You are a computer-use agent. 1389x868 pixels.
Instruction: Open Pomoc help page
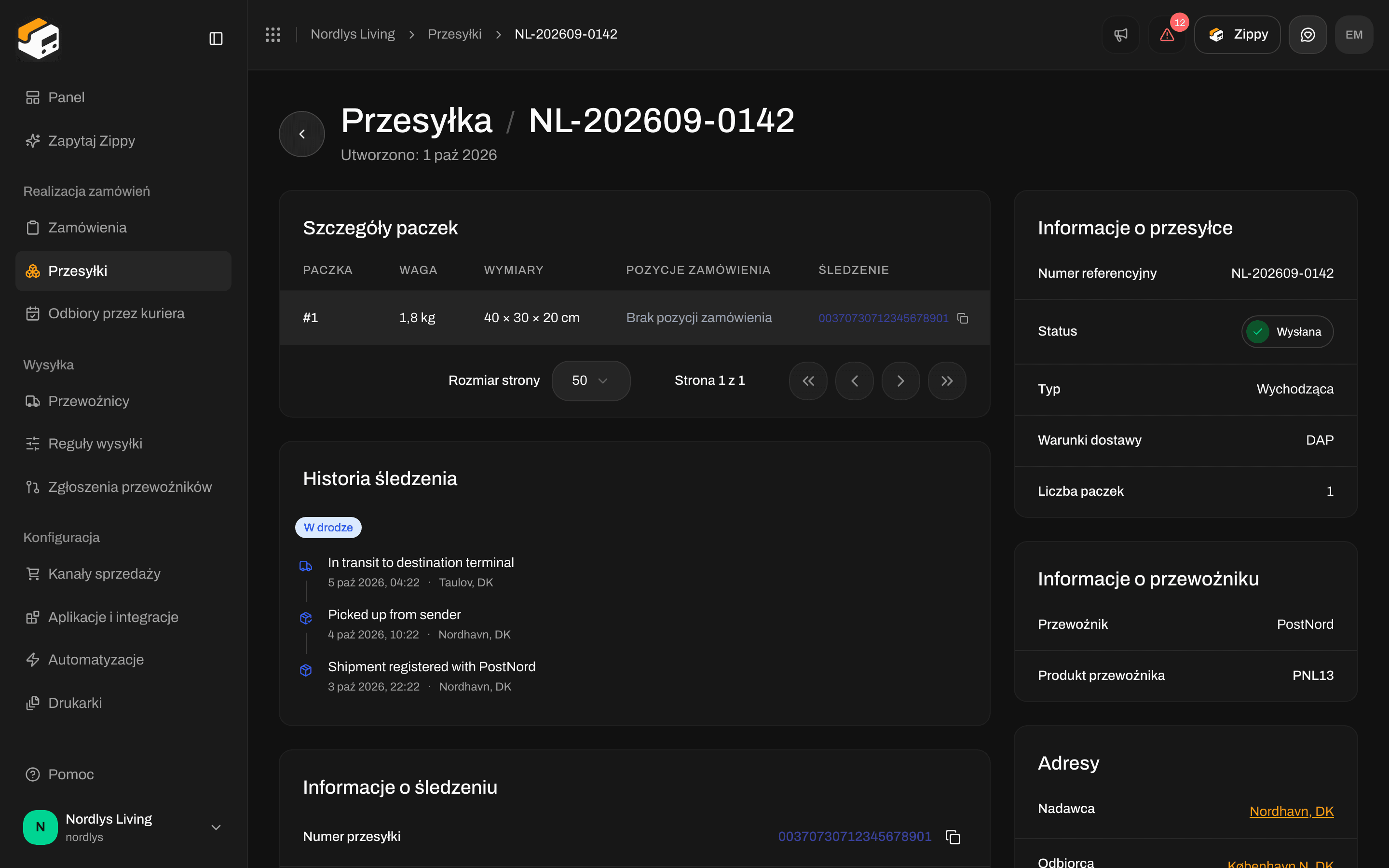point(123,774)
